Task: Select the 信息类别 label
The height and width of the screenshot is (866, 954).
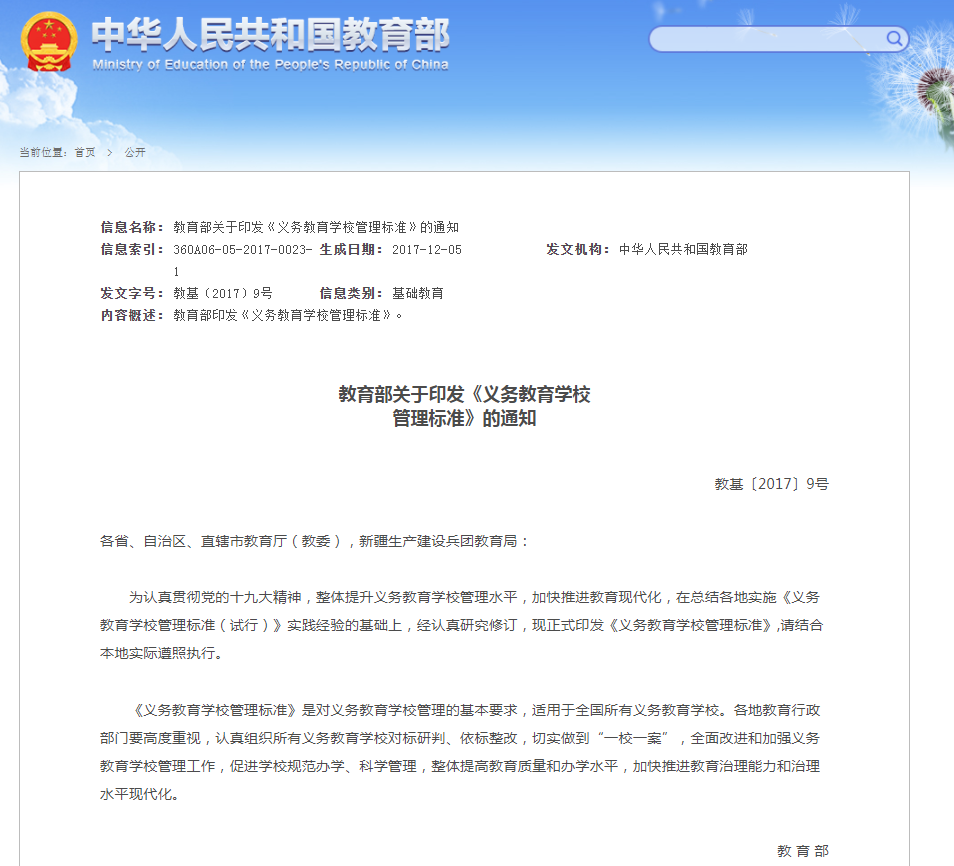Action: coord(351,293)
